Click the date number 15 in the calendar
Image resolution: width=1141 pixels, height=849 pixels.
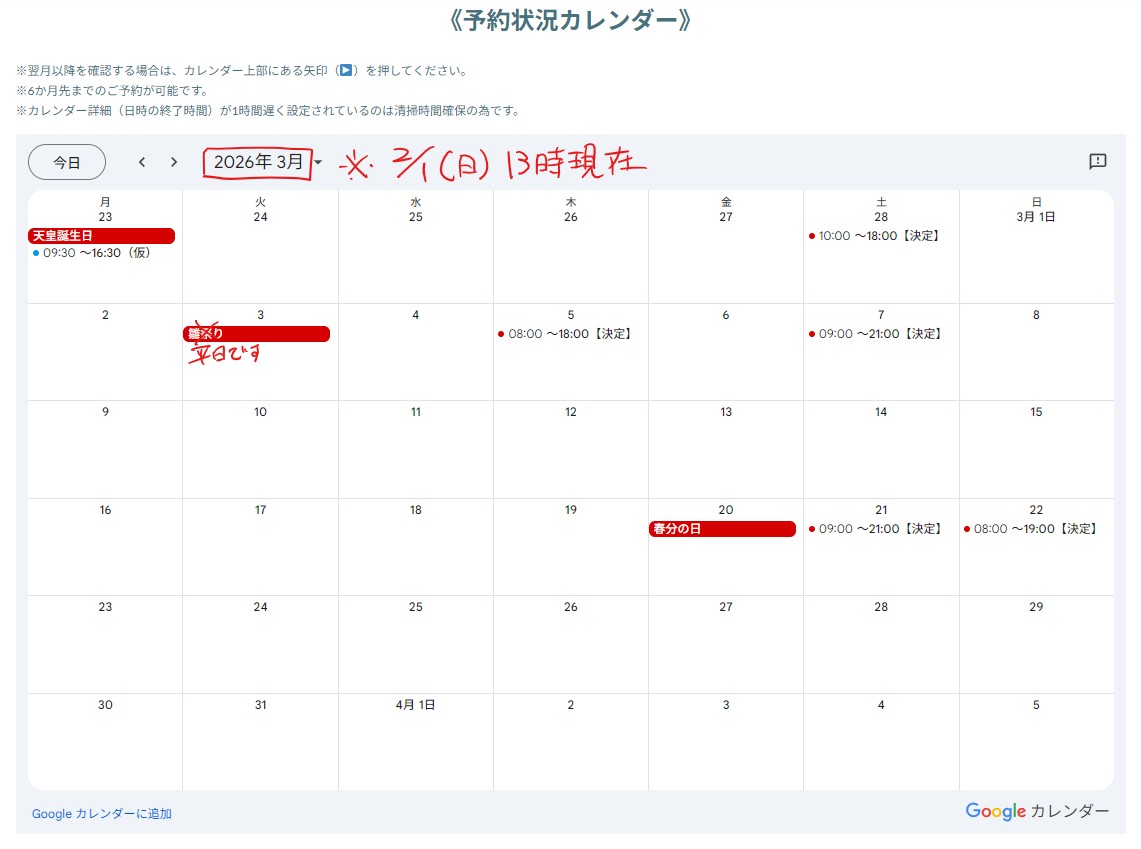(1036, 412)
